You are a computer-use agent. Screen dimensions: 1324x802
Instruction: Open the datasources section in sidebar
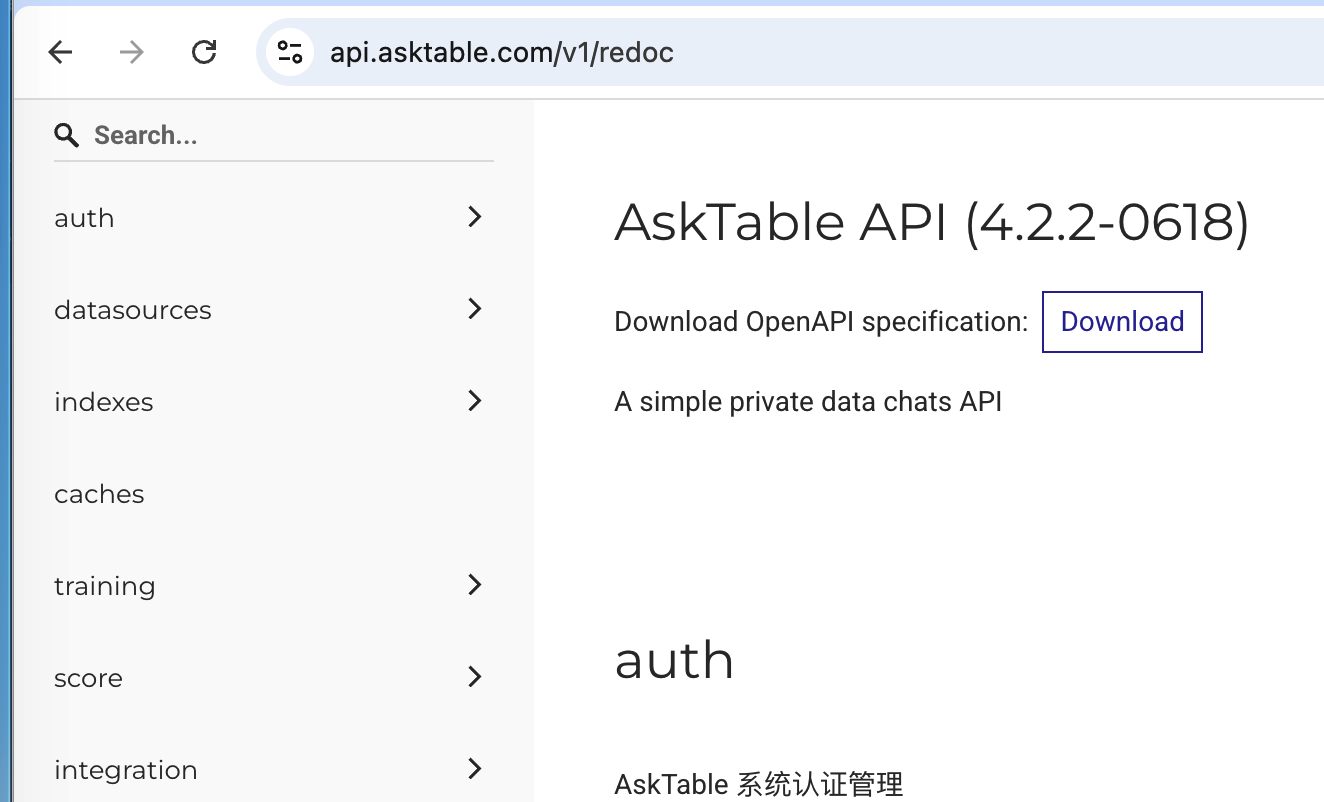coord(274,310)
